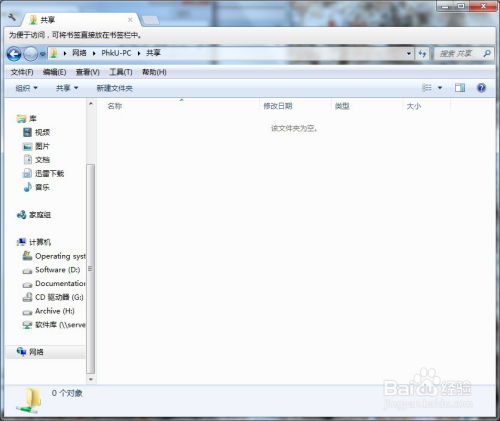Select CD 驱动器 (G:) drive
The image size is (500, 421).
[x=53, y=297]
